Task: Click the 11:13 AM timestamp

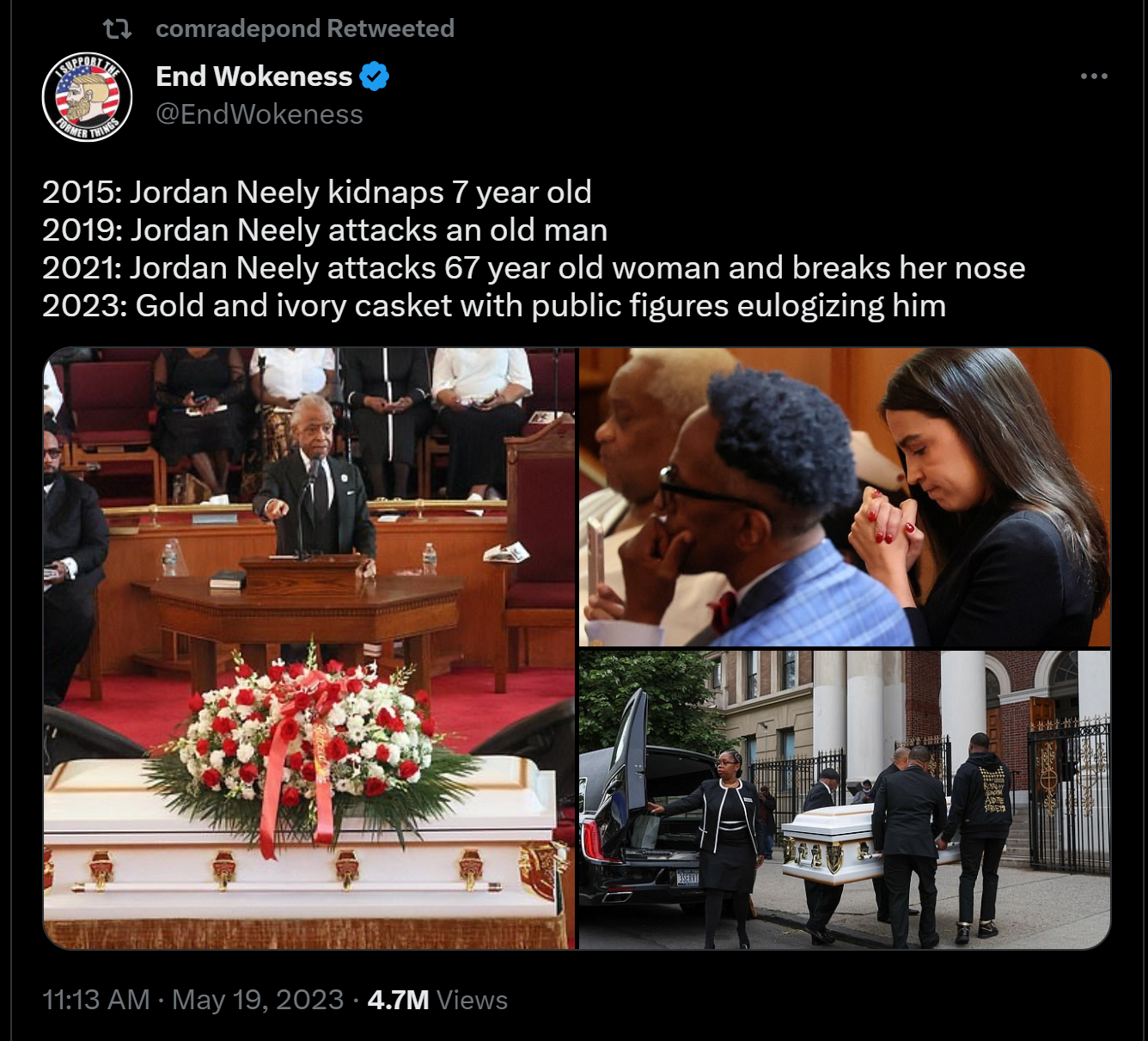Action: pyautogui.click(x=96, y=1000)
